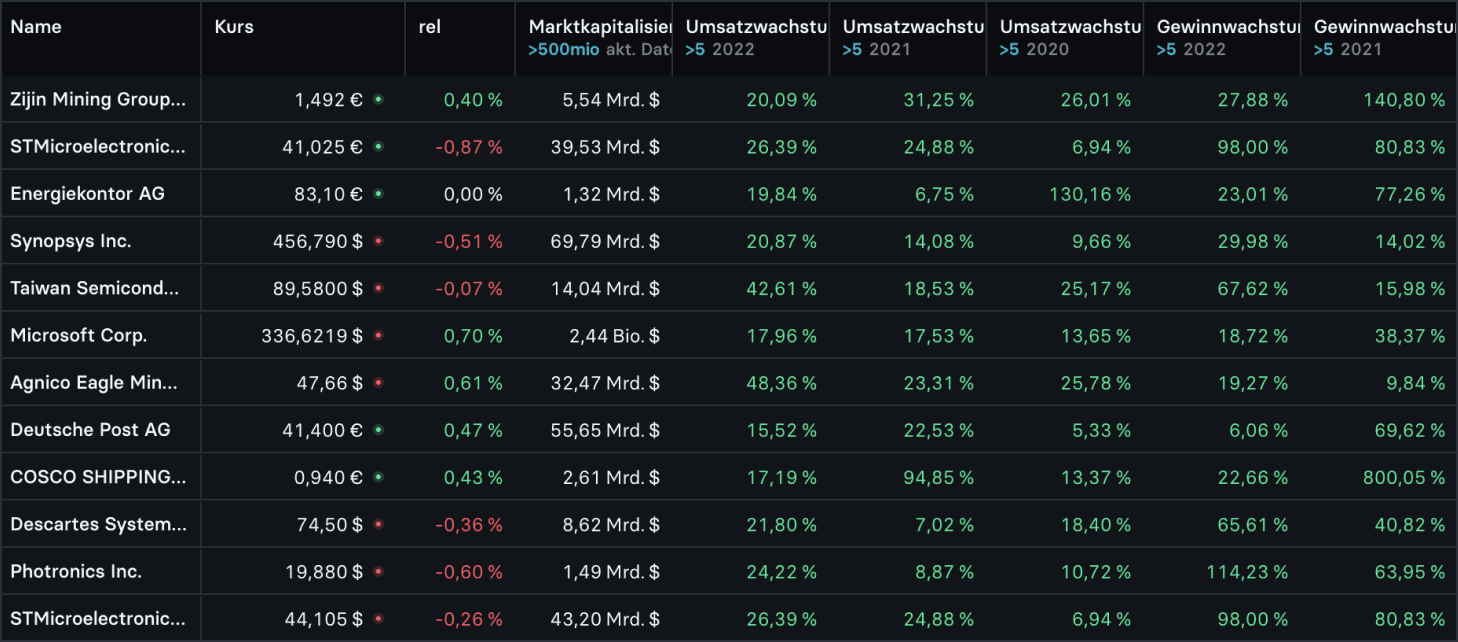
Task: Toggle the green dot on the second STMicroelectronics row
Action: [x=378, y=617]
